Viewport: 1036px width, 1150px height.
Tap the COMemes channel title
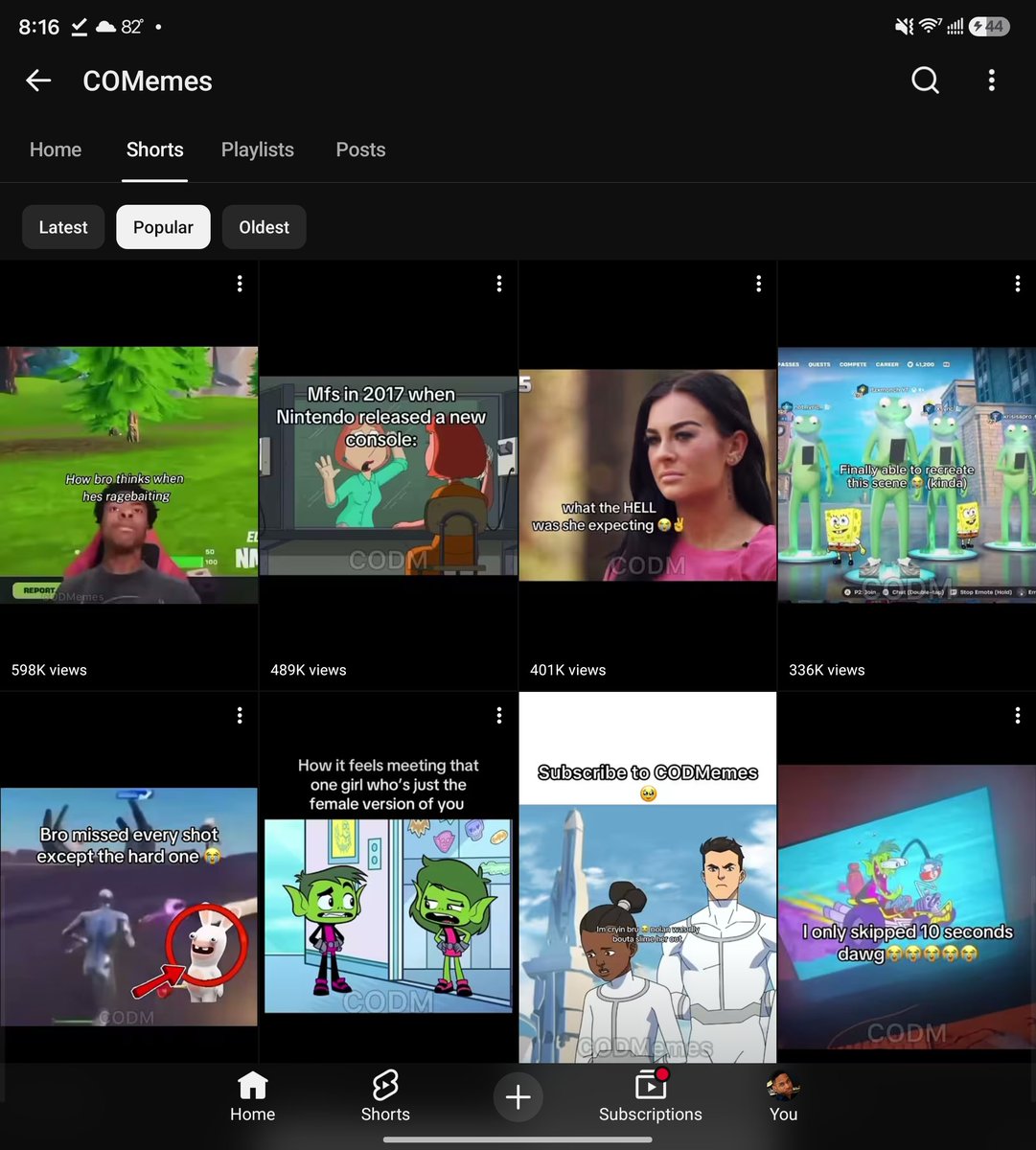click(x=148, y=80)
